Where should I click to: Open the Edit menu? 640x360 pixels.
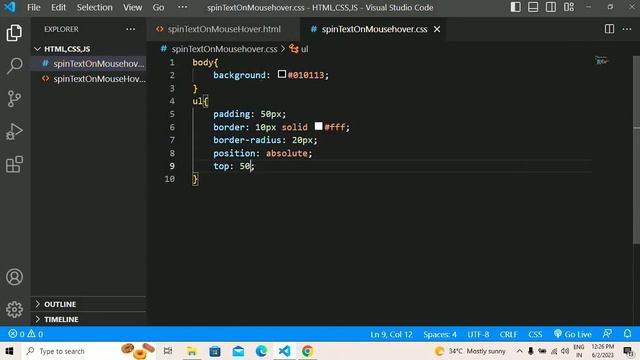(x=58, y=7)
